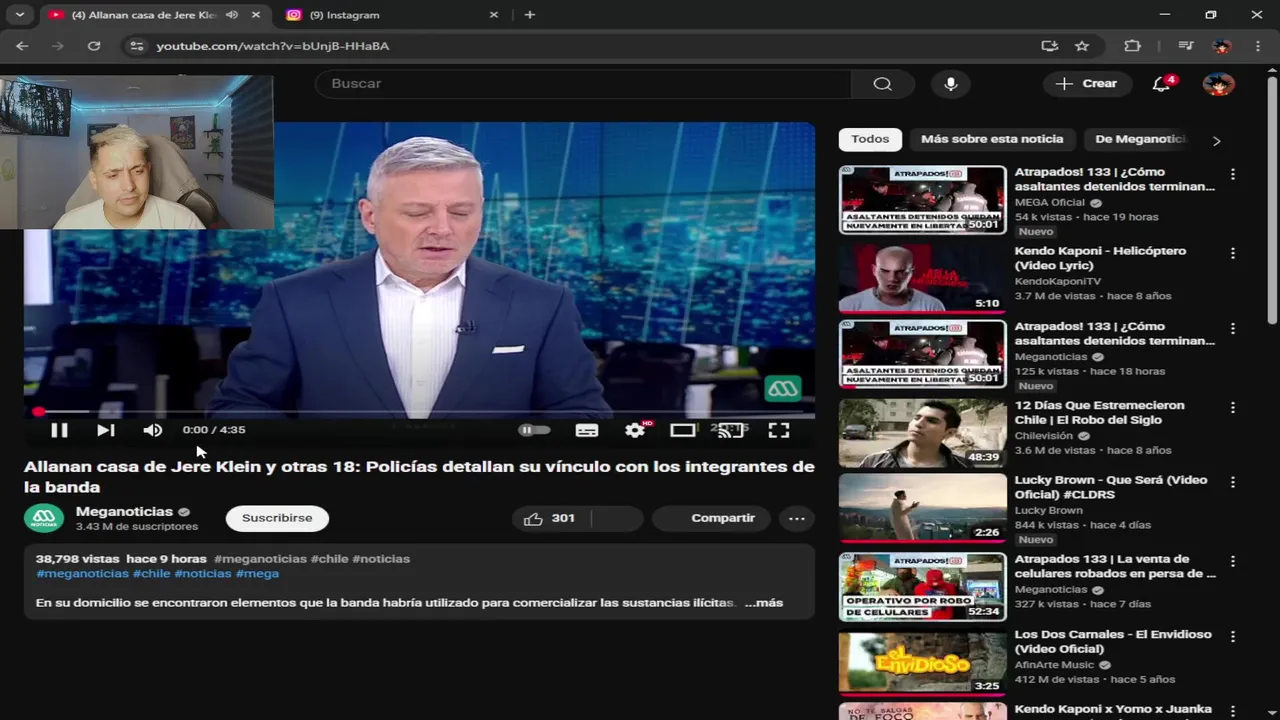The image size is (1280, 720).
Task: Cast video to TV
Action: click(x=731, y=430)
